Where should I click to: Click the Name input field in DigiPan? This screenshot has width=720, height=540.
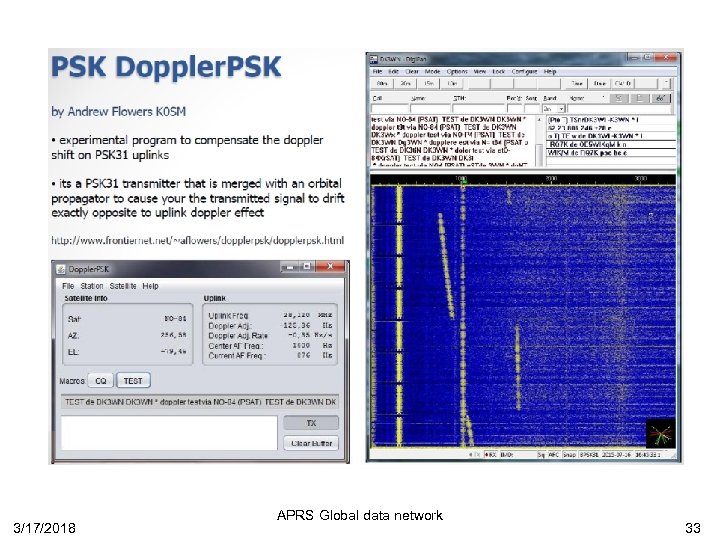[429, 109]
